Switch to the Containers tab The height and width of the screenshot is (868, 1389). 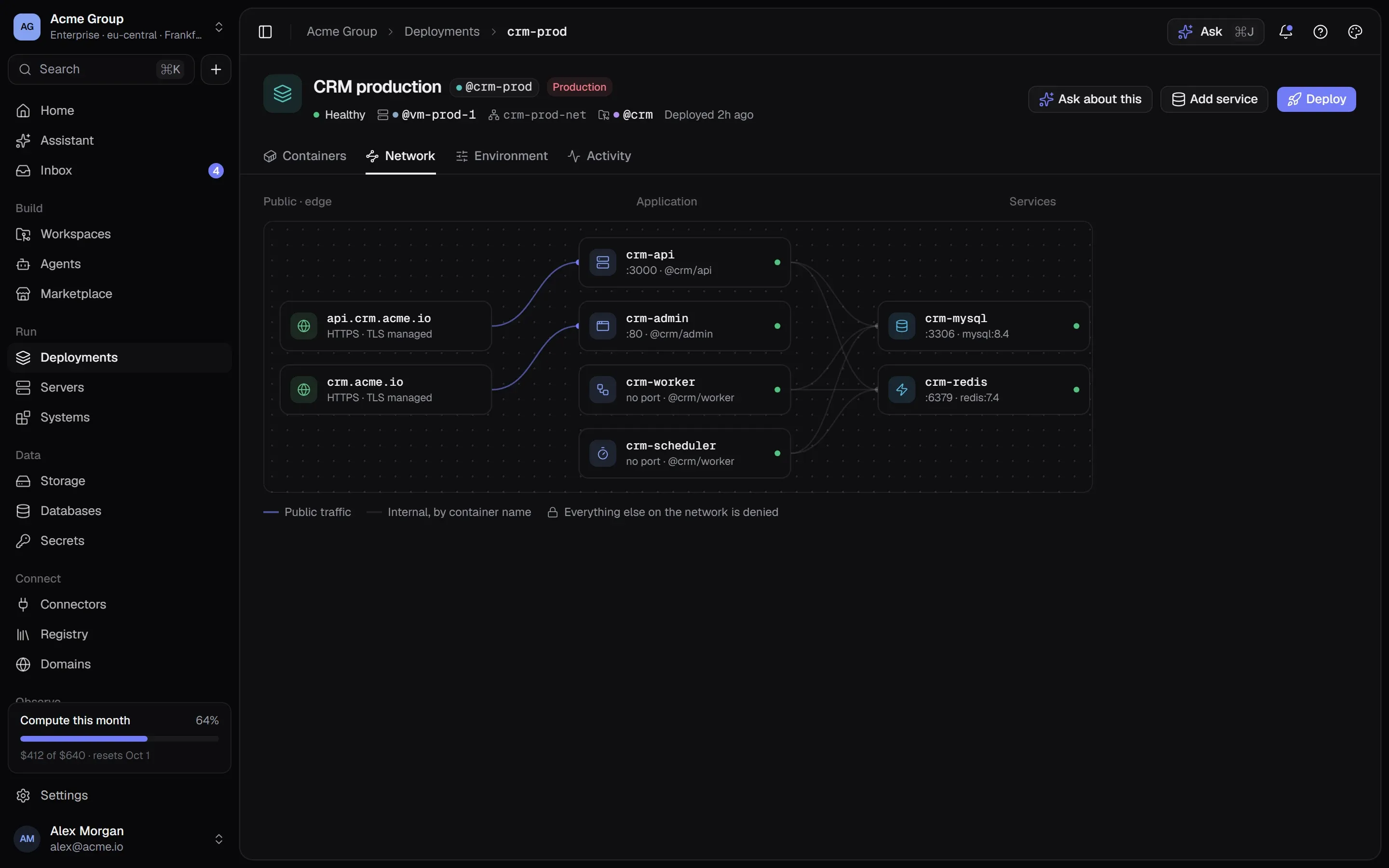click(x=305, y=156)
